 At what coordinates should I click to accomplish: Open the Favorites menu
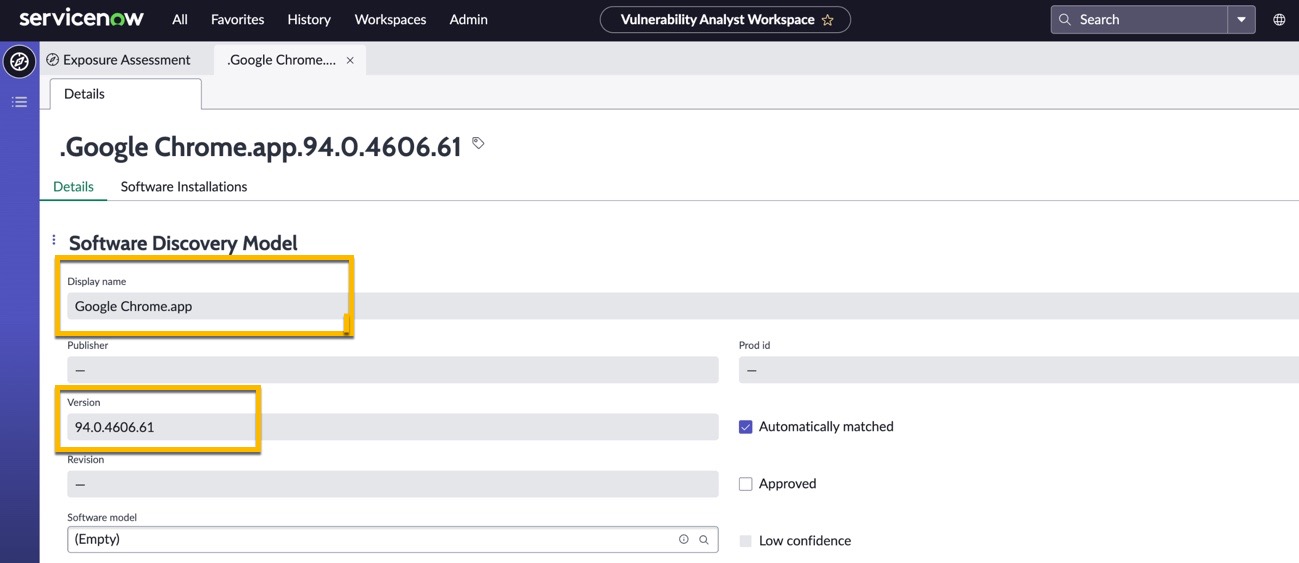238,19
